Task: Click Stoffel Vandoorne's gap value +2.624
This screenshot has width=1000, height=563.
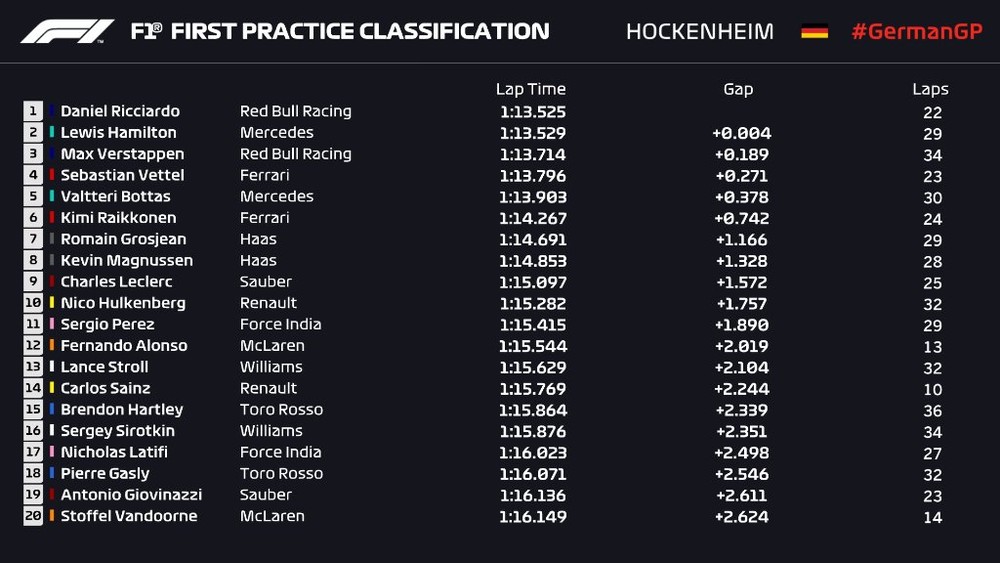Action: tap(742, 517)
